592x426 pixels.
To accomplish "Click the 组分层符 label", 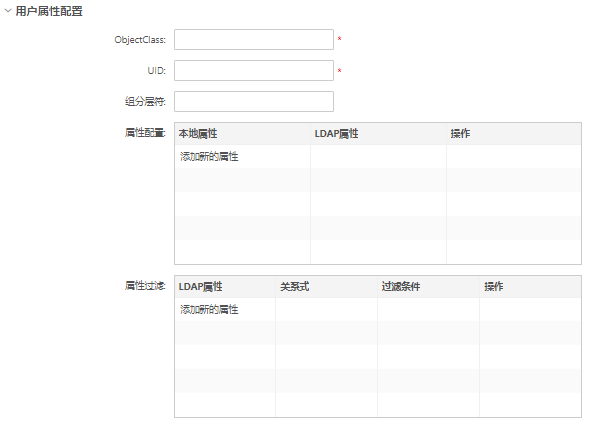I will [x=145, y=101].
